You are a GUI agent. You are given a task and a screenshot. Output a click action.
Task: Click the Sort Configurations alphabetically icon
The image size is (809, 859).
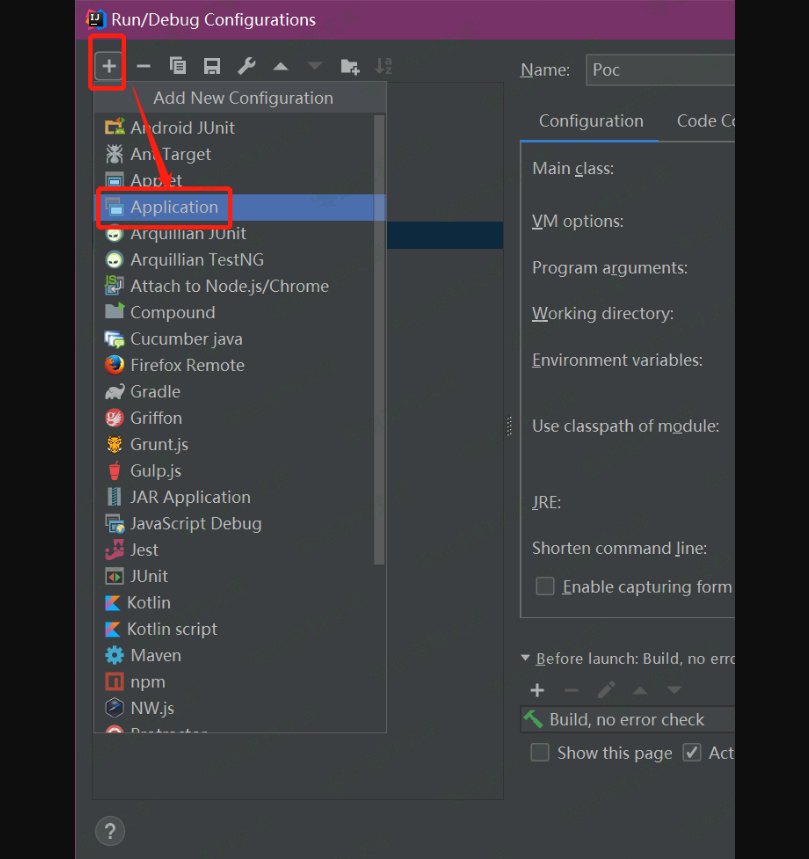tap(383, 66)
